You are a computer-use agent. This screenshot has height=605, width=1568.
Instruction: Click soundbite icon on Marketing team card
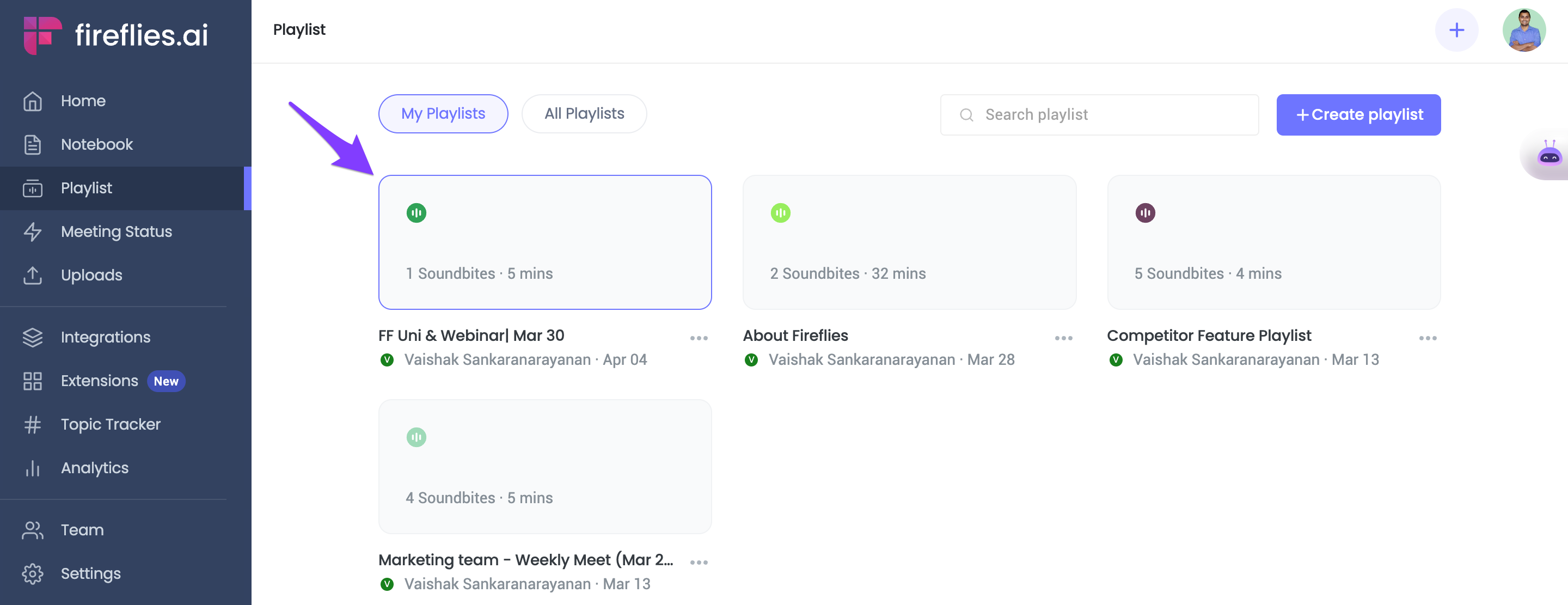pyautogui.click(x=416, y=437)
